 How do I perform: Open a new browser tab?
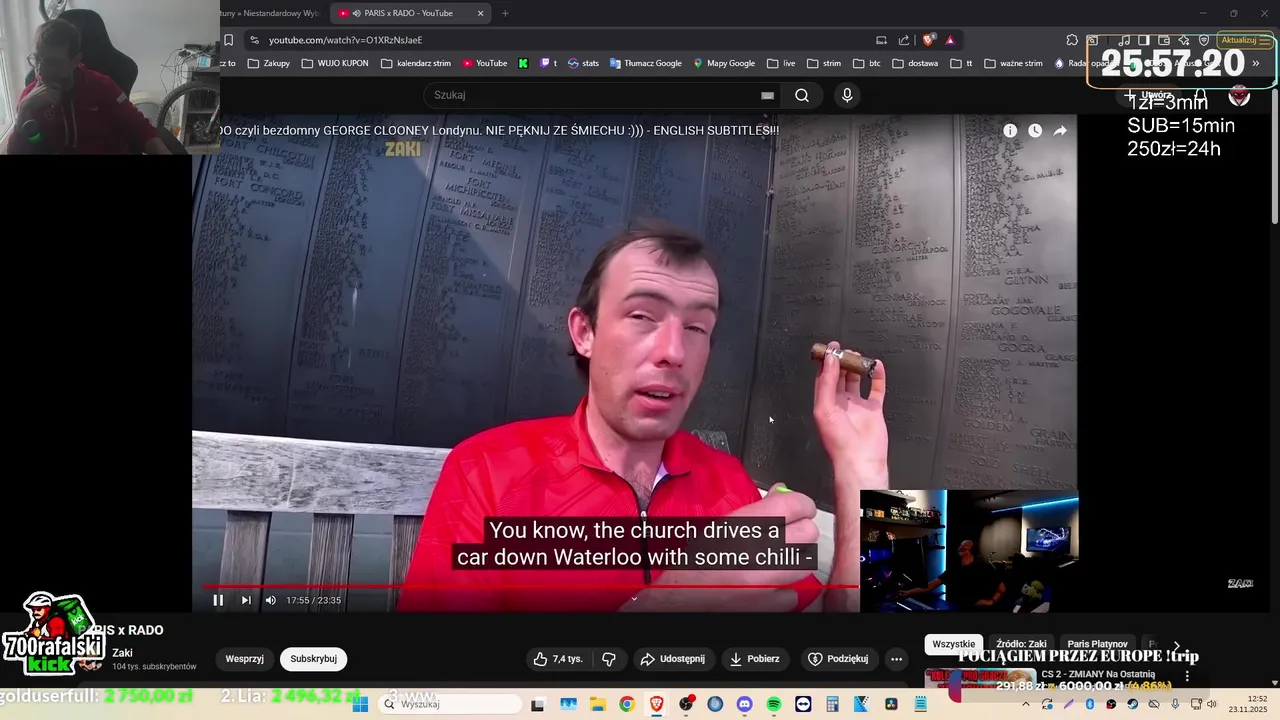point(505,13)
